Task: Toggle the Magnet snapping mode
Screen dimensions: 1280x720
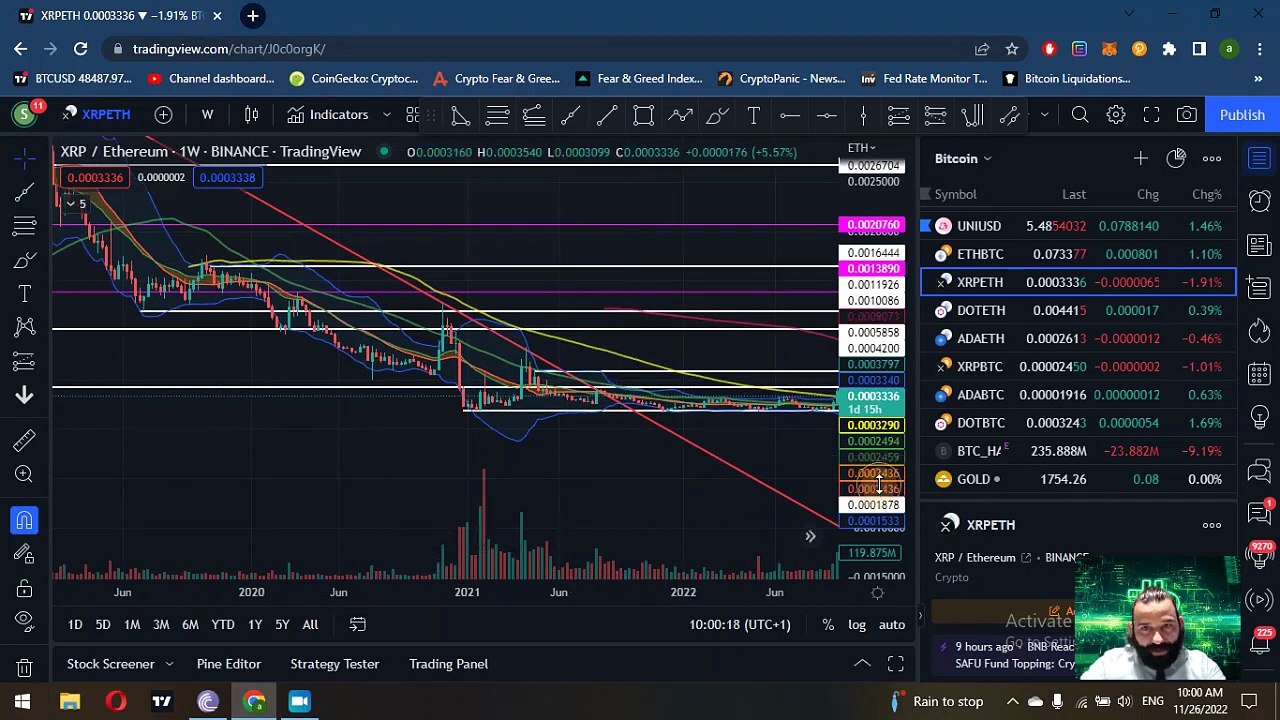Action: 24,520
